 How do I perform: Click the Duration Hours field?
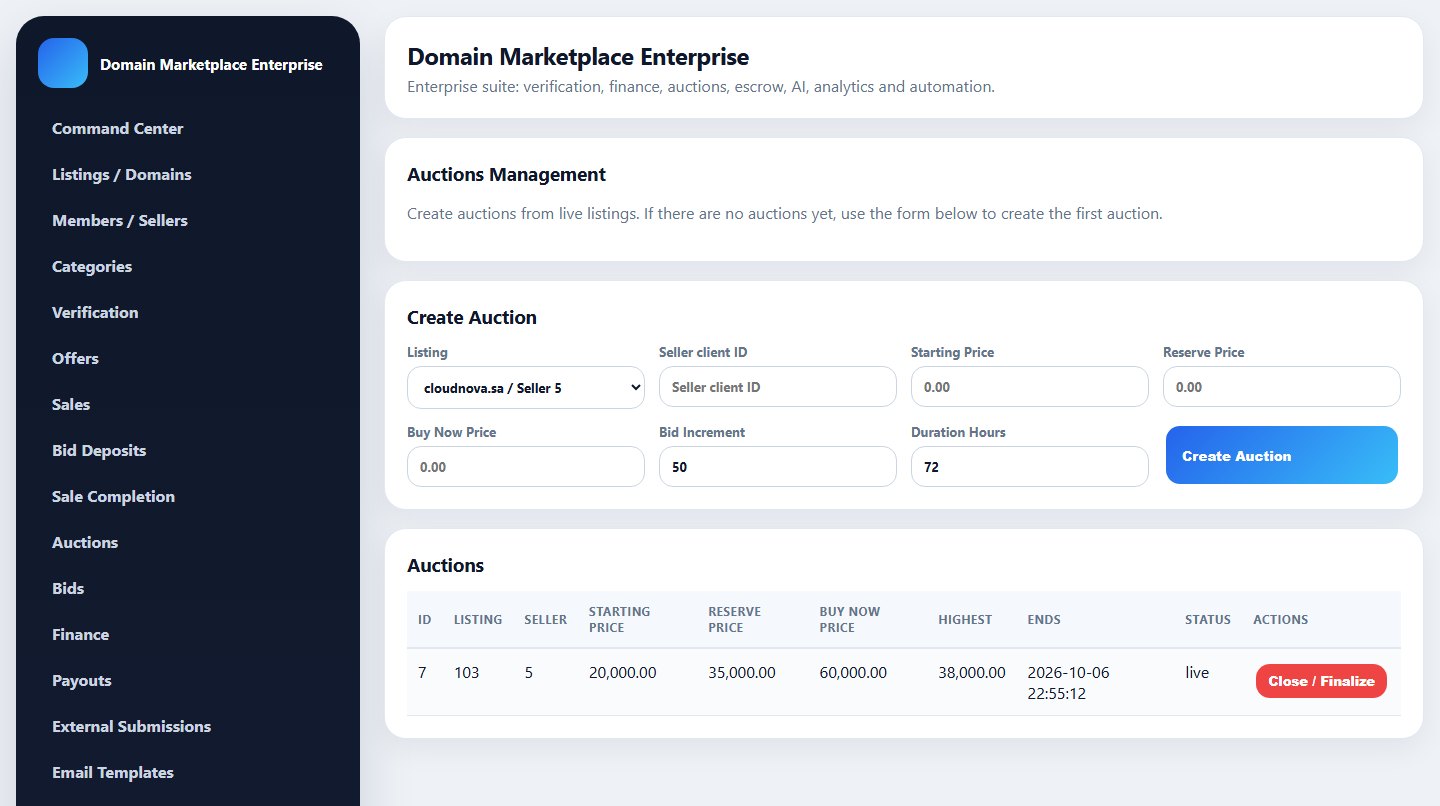tap(1030, 466)
